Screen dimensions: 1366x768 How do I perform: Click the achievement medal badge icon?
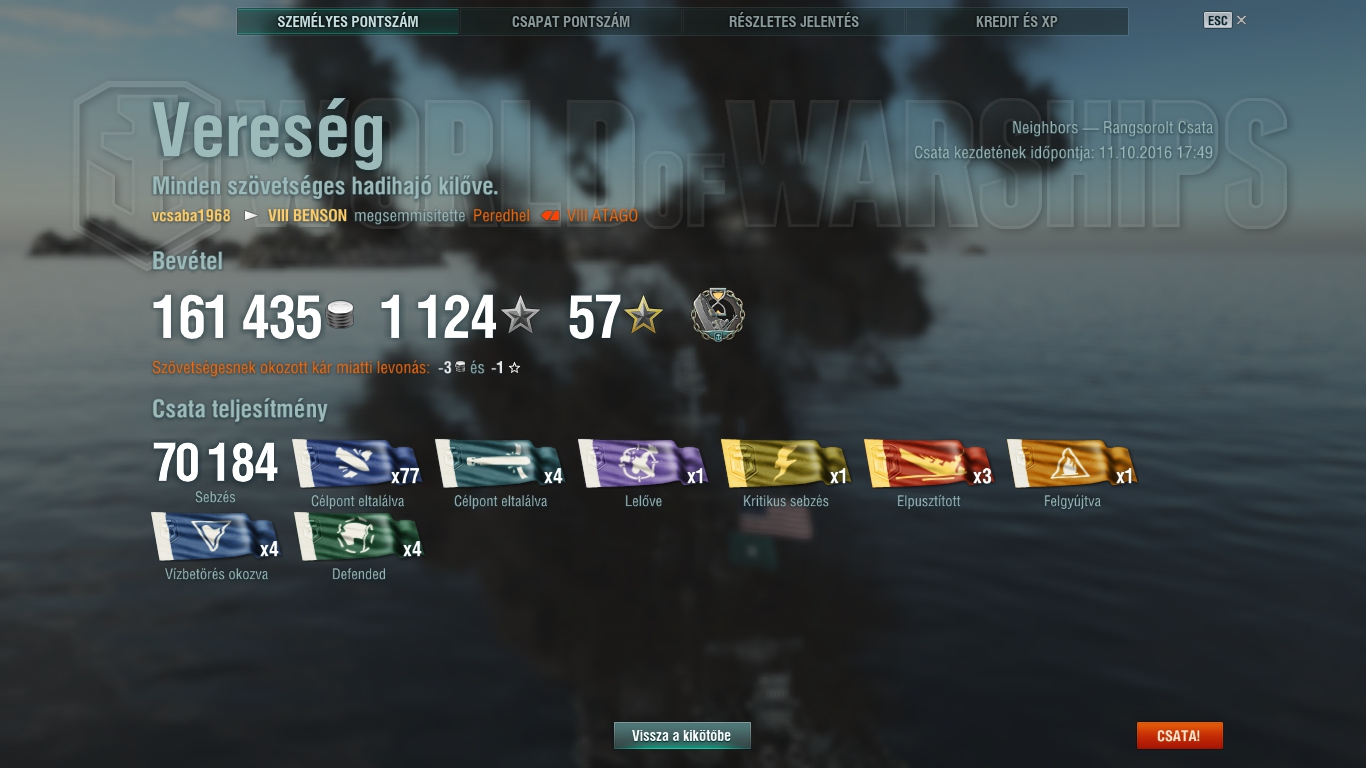[x=717, y=316]
